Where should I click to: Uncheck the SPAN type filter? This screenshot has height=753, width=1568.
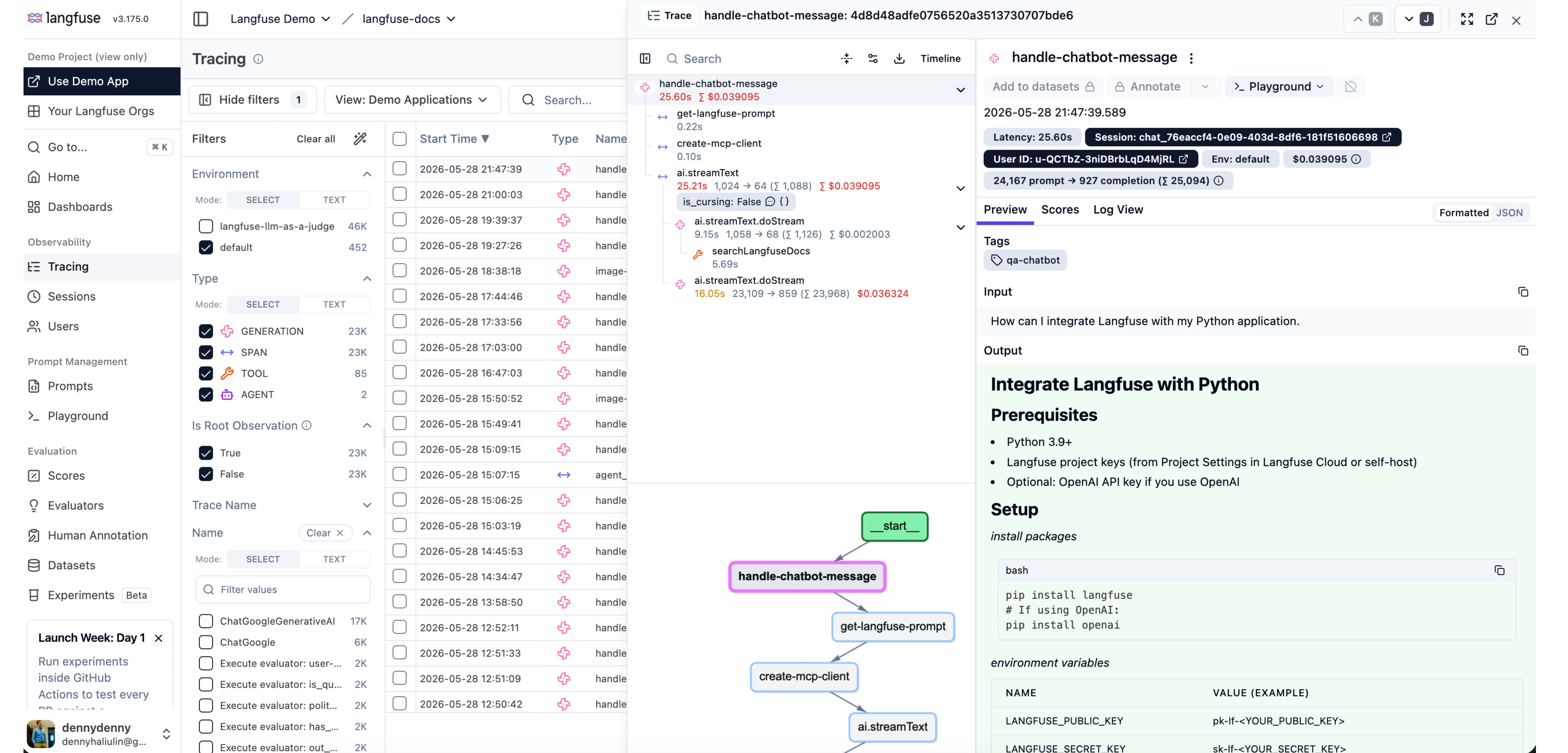pos(206,353)
